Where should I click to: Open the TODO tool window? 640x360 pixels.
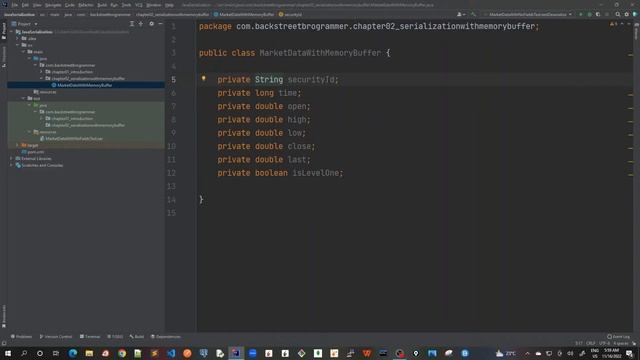coord(115,337)
